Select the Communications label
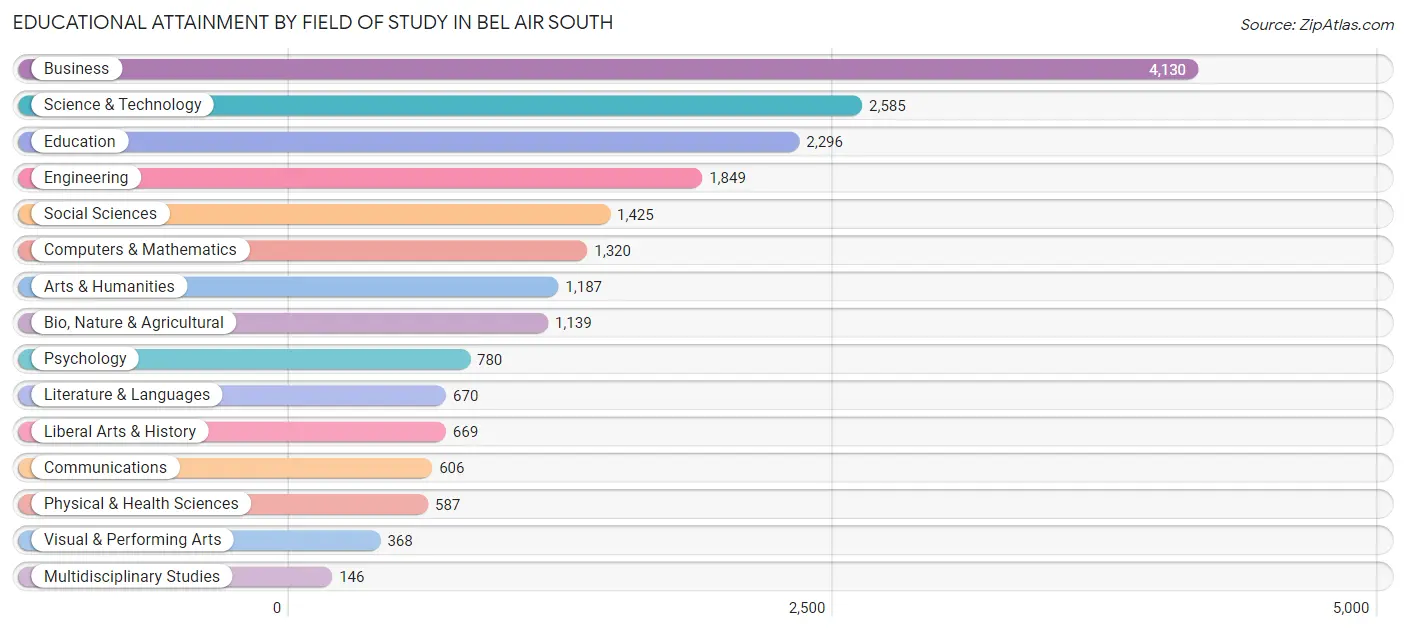This screenshot has height=631, width=1406. pos(105,468)
